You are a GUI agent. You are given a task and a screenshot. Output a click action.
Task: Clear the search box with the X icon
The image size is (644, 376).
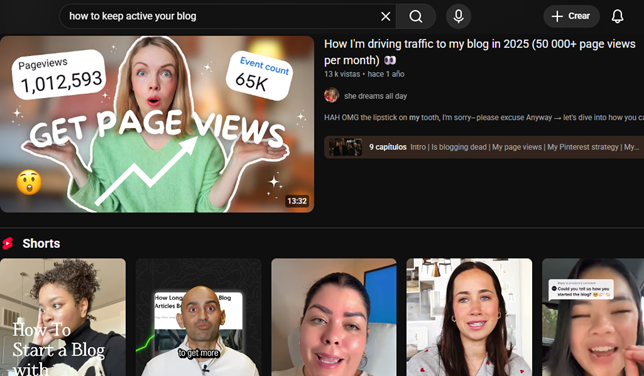pos(385,16)
